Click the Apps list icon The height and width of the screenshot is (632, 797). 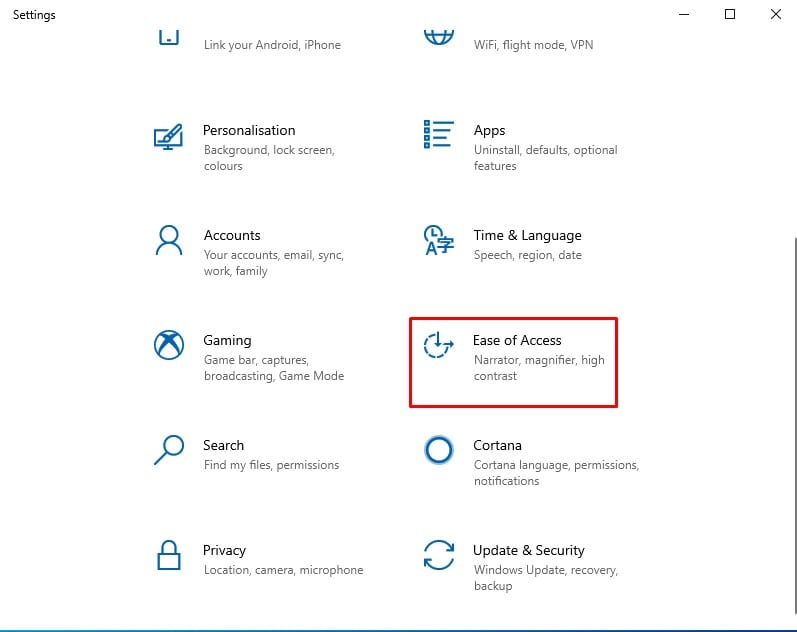tap(439, 134)
